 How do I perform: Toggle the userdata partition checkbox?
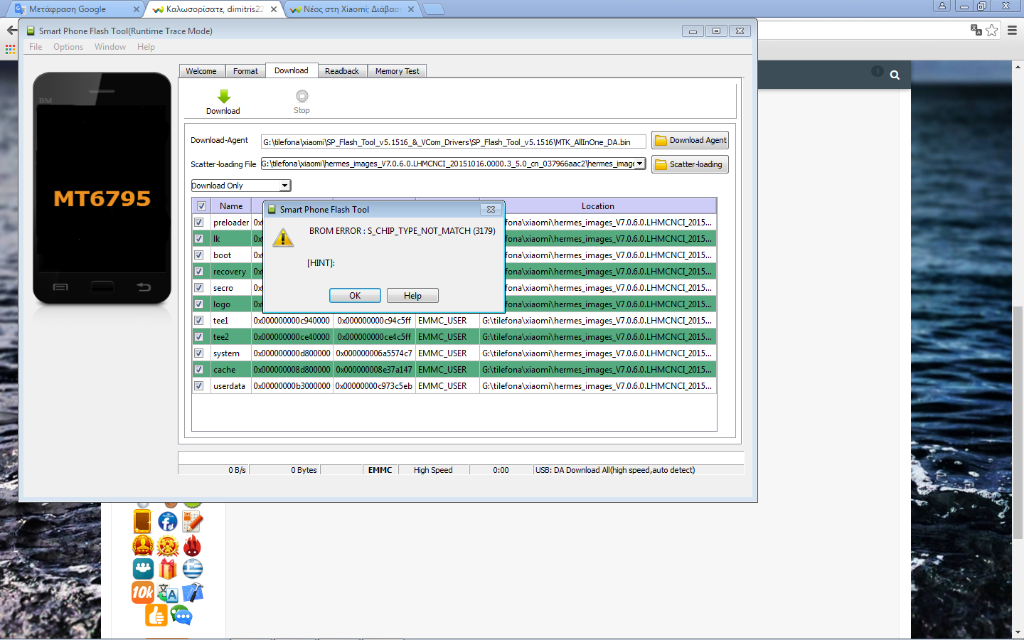[199, 386]
